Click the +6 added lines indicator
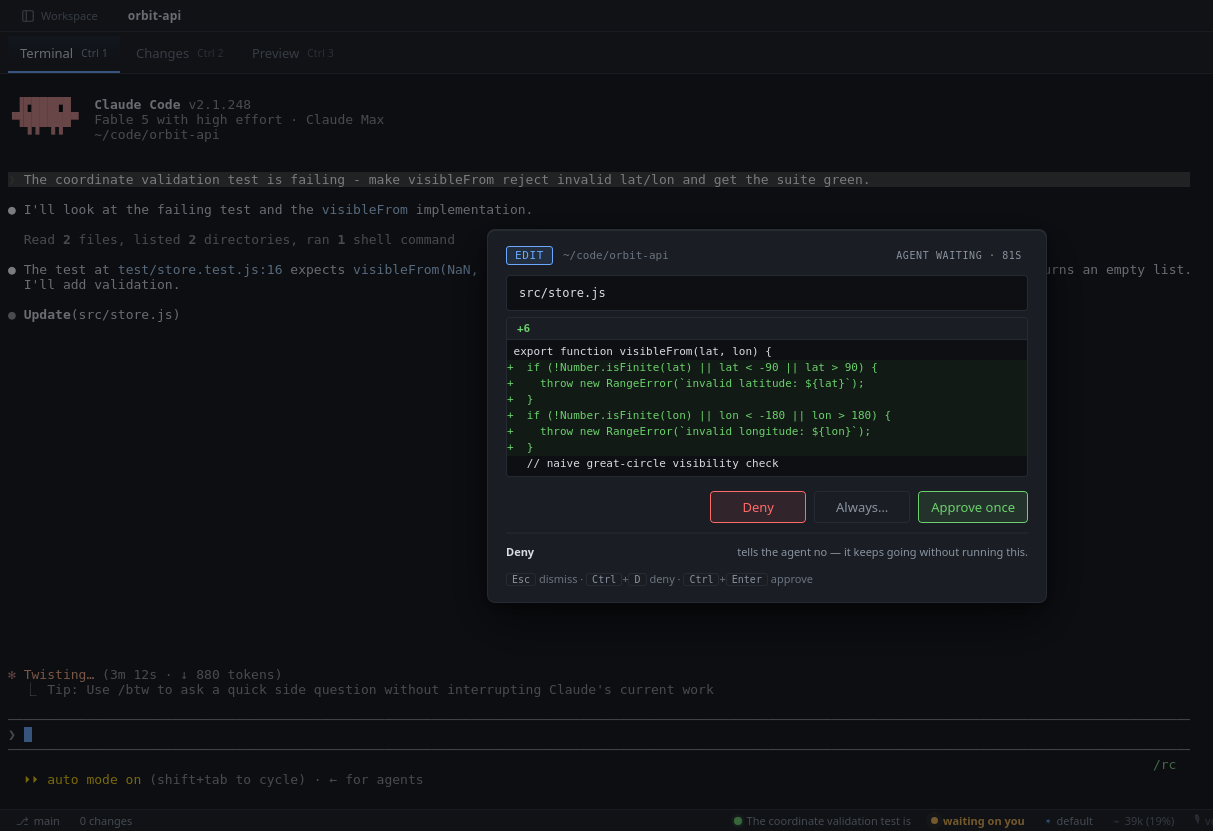Screen dimensions: 1213x831 coord(523,328)
